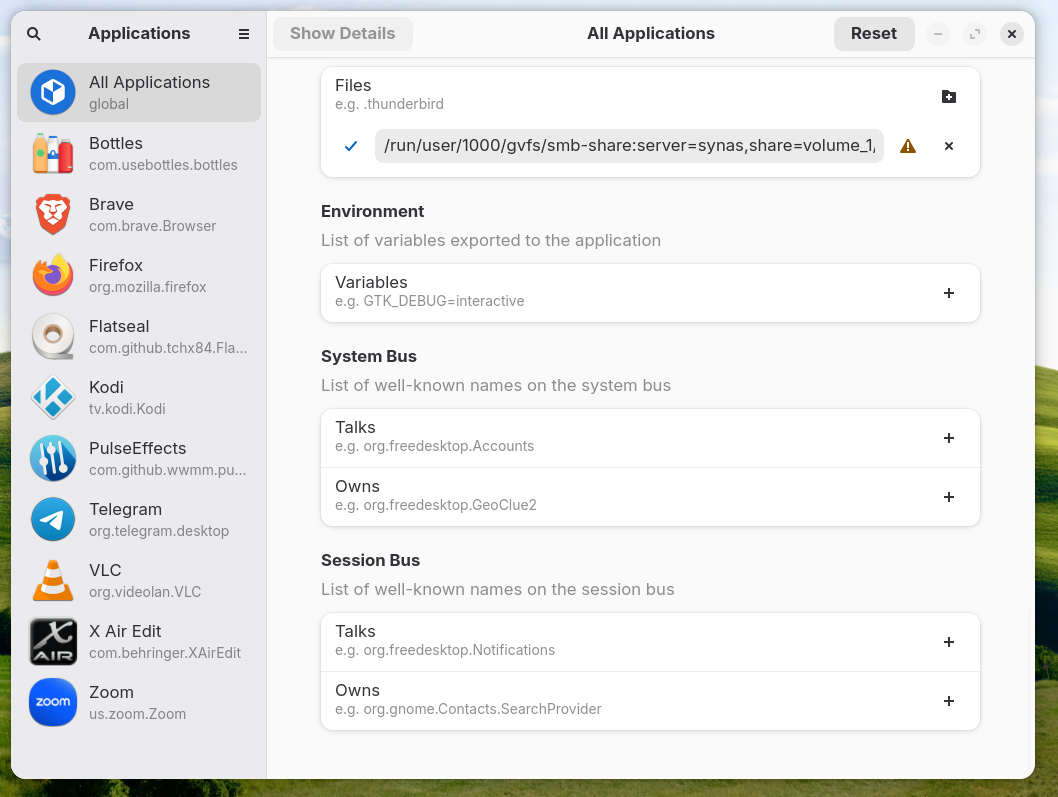The width and height of the screenshot is (1058, 797).
Task: Click the Show Details button
Action: coord(342,34)
